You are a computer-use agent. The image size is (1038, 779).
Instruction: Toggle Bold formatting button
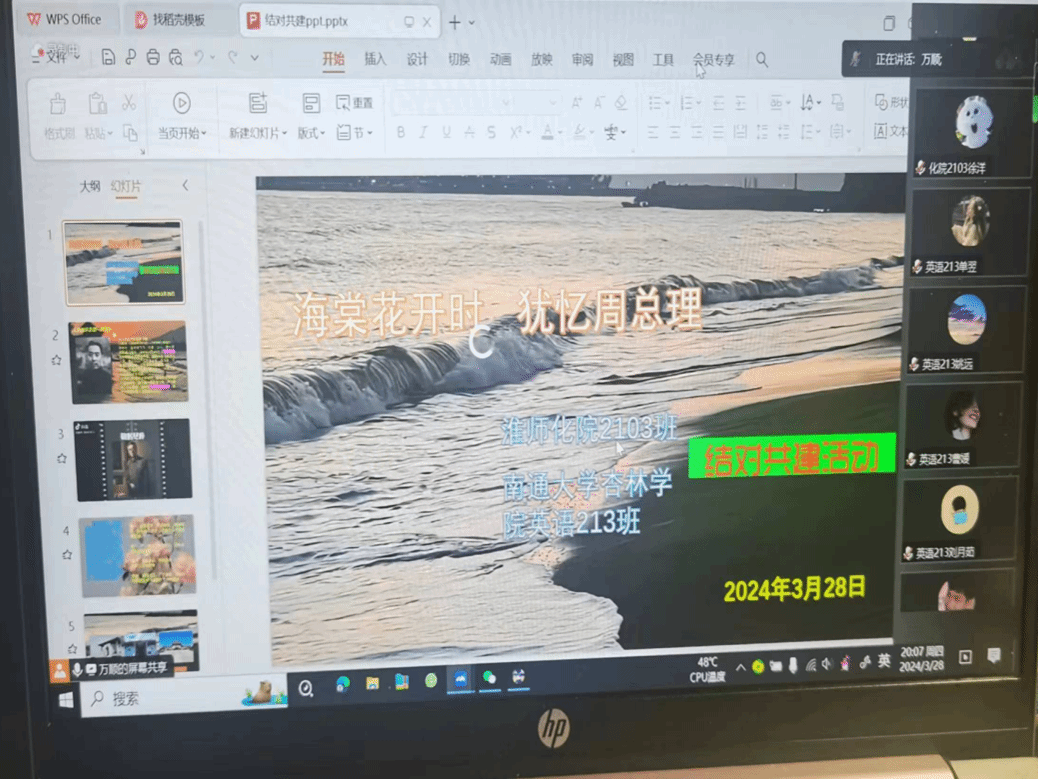tap(400, 133)
